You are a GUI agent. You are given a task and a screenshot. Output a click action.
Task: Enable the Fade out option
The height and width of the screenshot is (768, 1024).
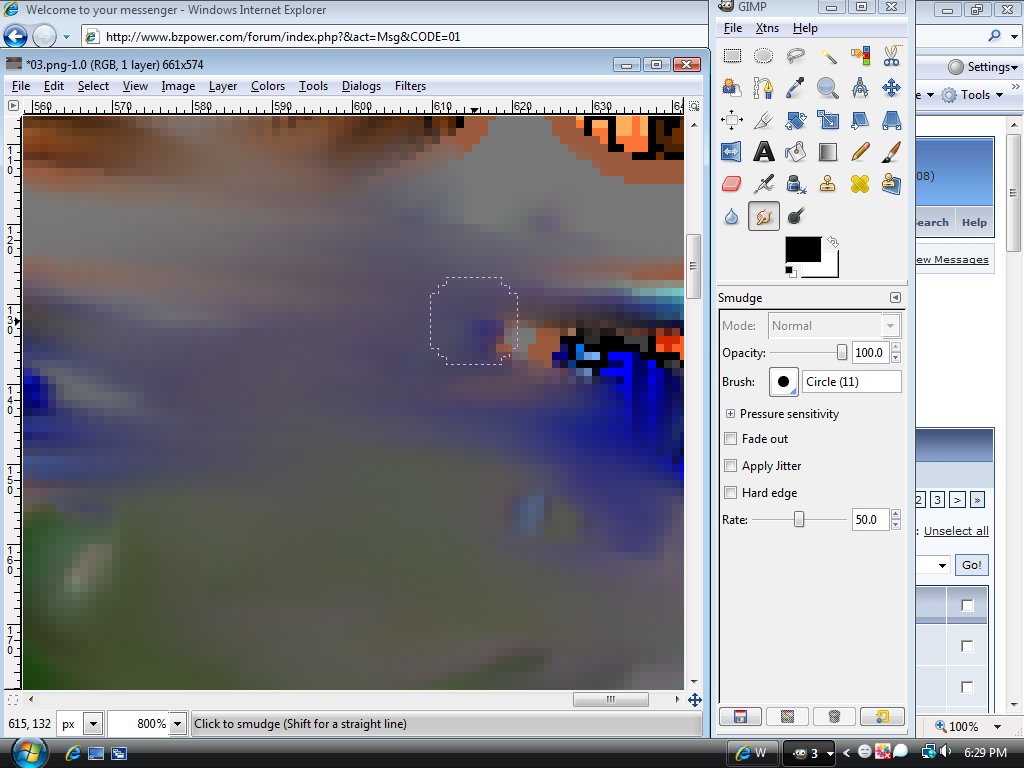coord(730,438)
